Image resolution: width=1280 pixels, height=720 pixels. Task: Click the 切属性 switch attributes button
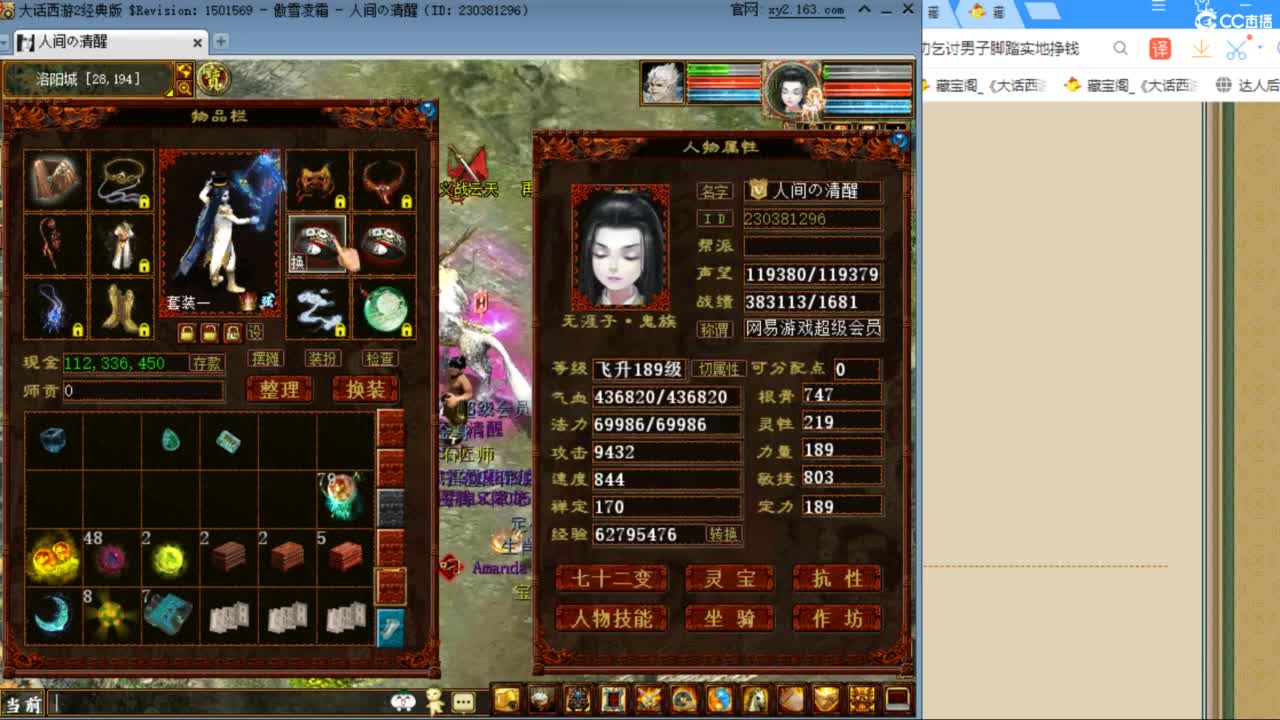point(718,369)
